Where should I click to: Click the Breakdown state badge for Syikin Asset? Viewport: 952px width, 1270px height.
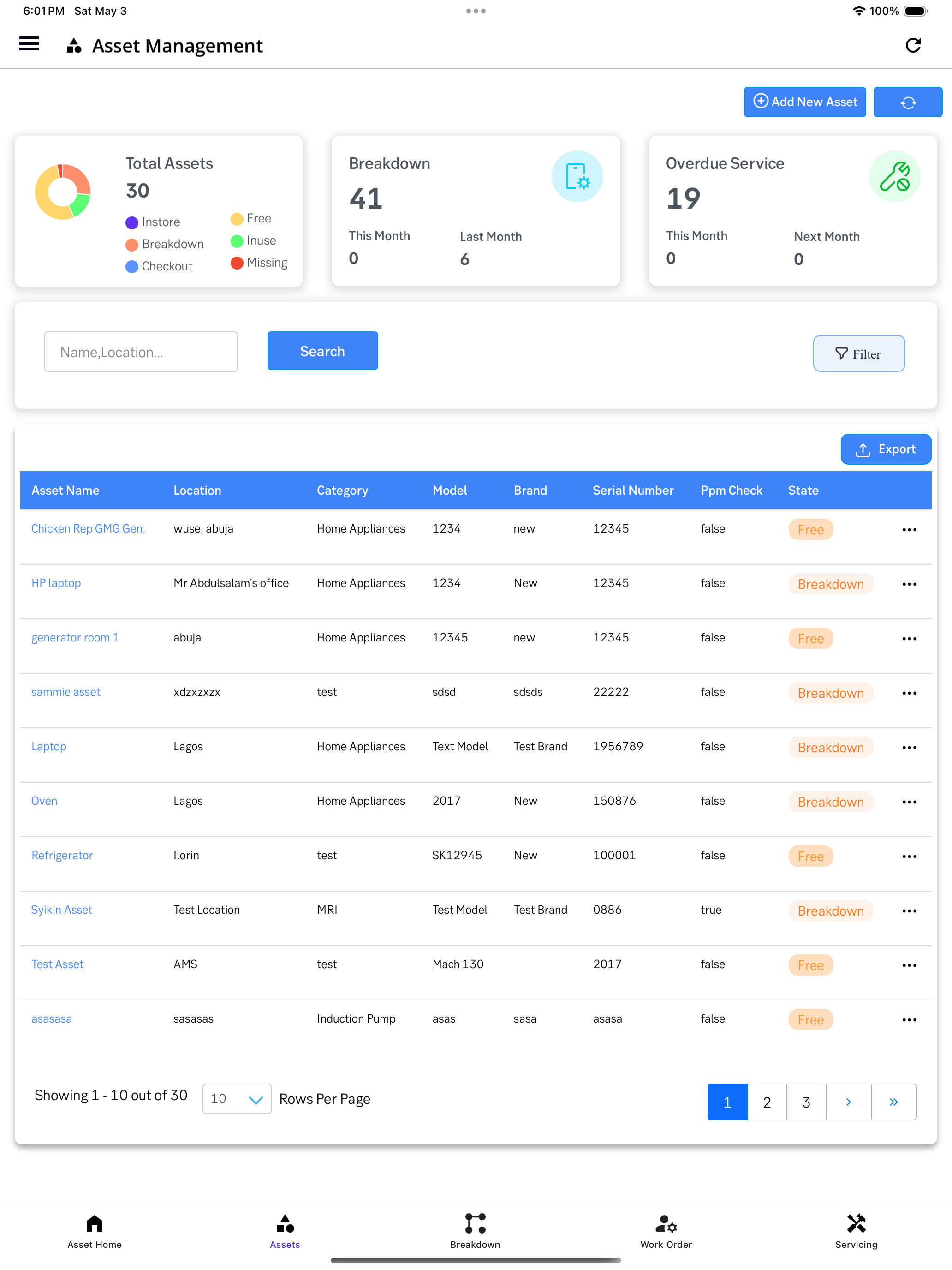pyautogui.click(x=830, y=911)
